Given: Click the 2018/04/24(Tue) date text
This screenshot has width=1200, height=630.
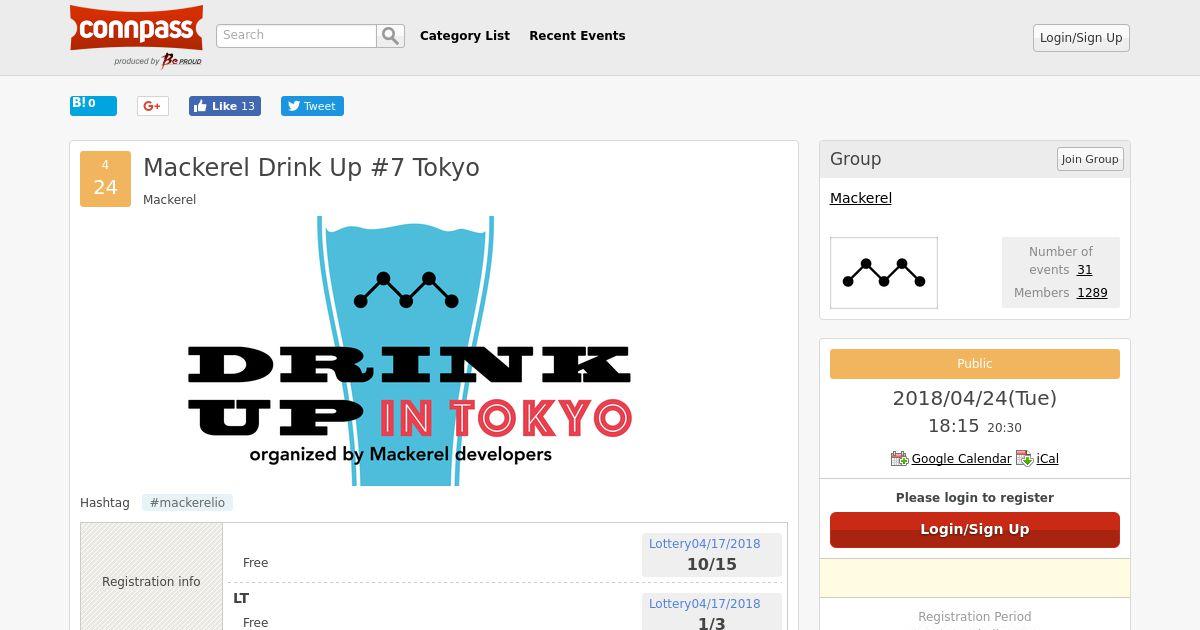Looking at the screenshot, I should [975, 398].
